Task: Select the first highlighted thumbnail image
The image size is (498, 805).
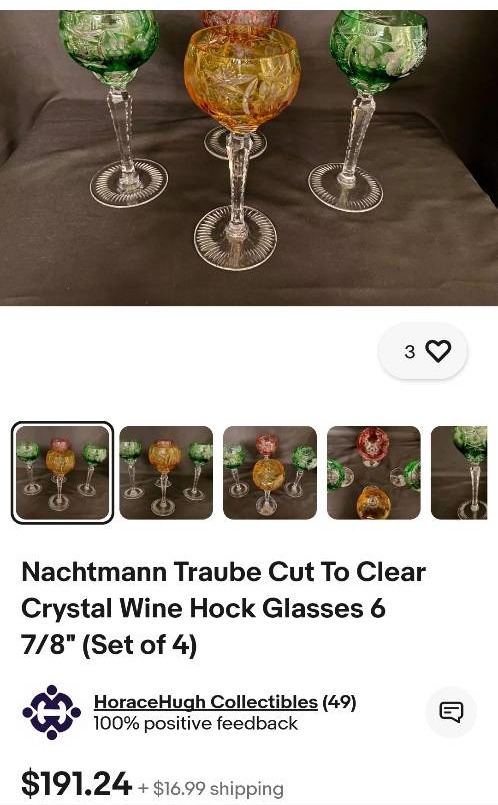Action: (62, 472)
